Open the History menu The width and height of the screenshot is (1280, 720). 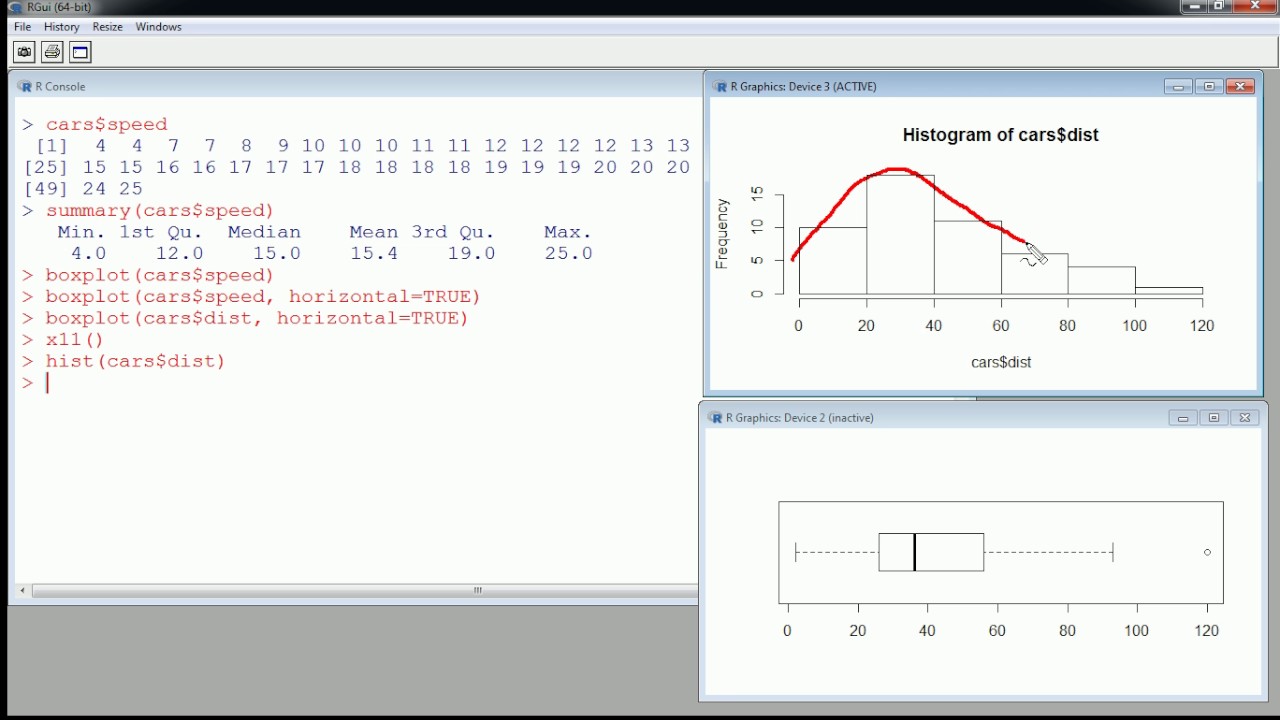pos(62,27)
